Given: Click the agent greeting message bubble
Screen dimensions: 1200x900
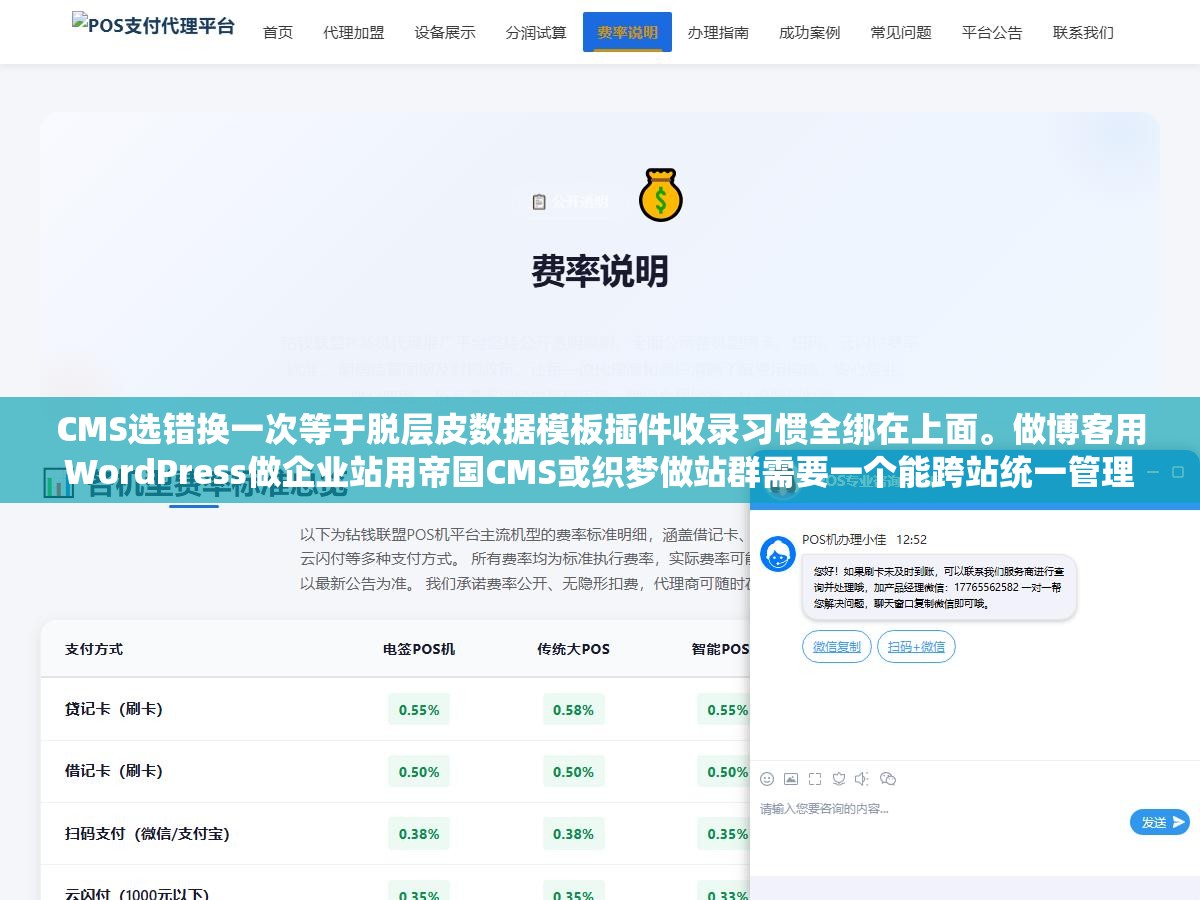Looking at the screenshot, I should tap(939, 587).
